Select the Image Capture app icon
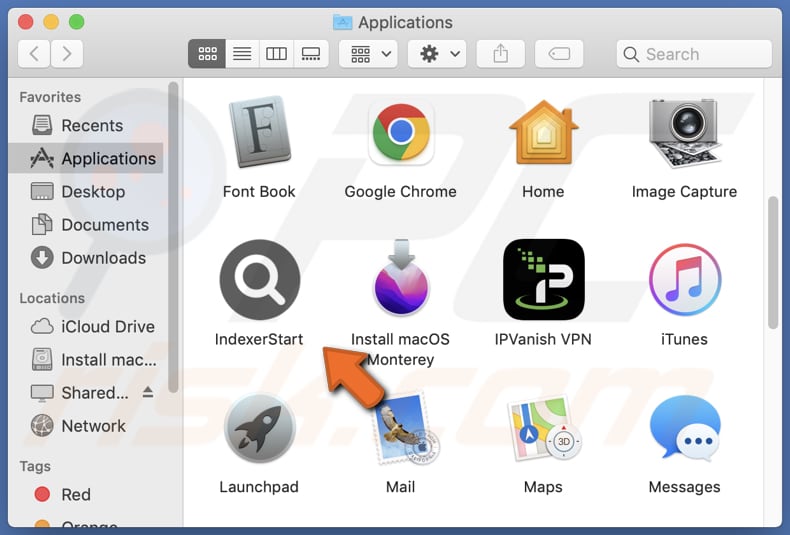This screenshot has height=535, width=790. (685, 132)
